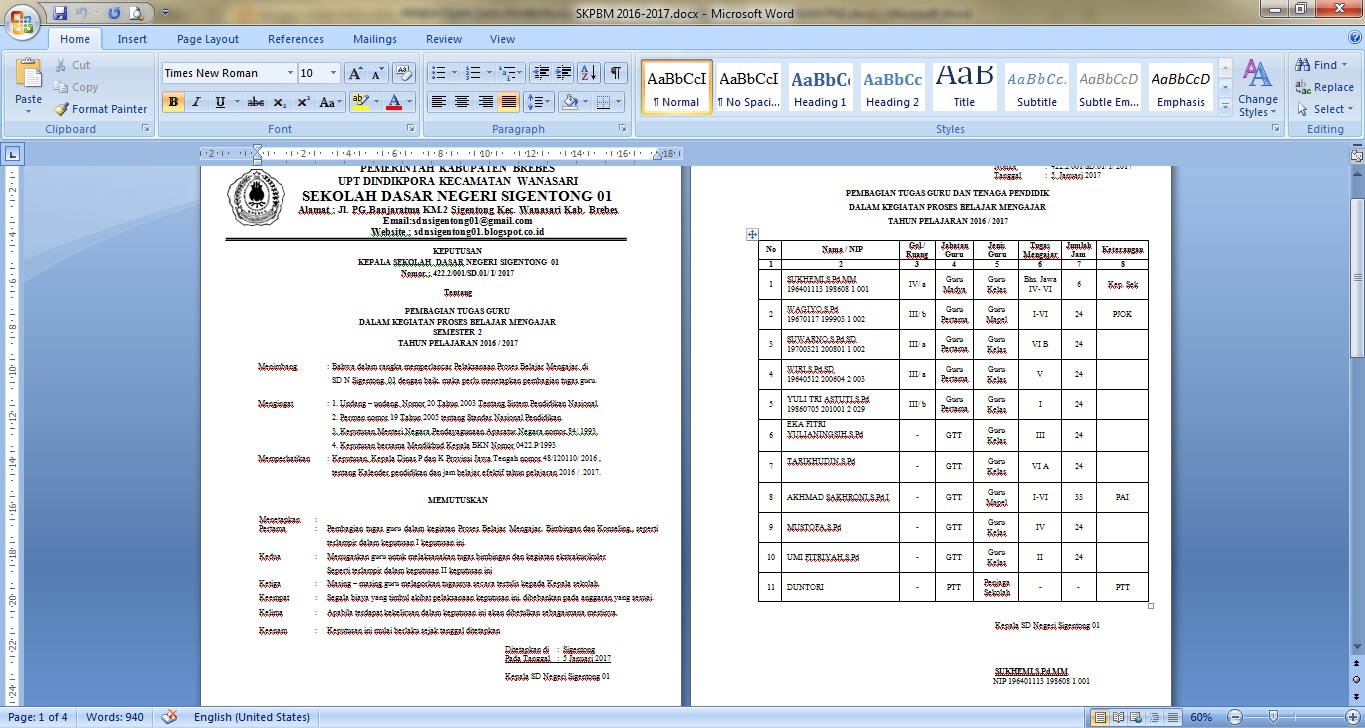Apply the Normal style
This screenshot has width=1365, height=728.
[677, 87]
